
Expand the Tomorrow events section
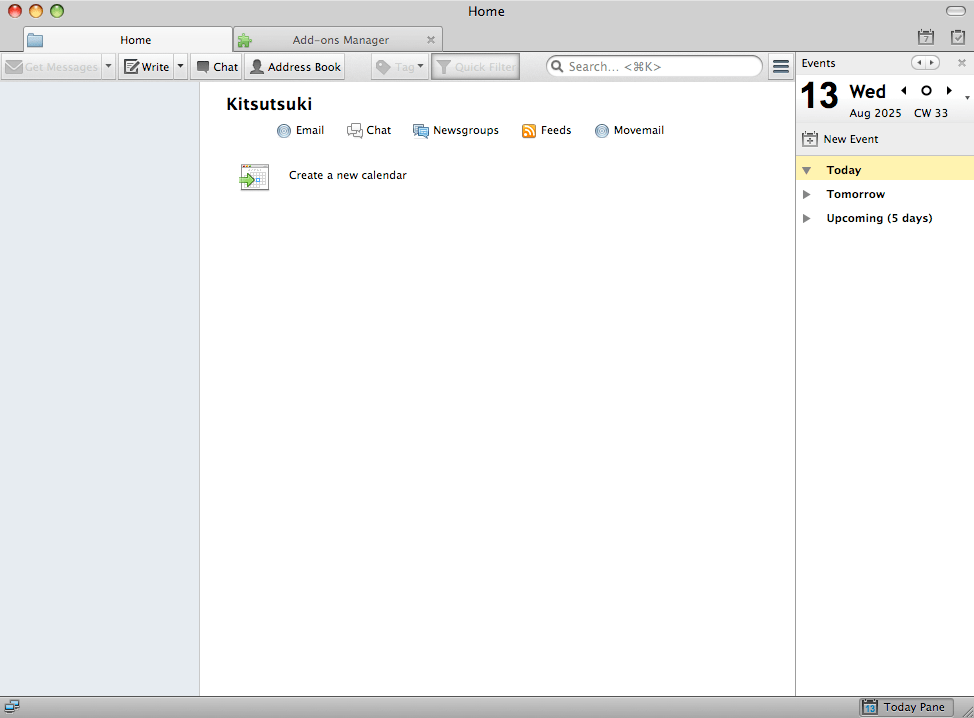807,195
